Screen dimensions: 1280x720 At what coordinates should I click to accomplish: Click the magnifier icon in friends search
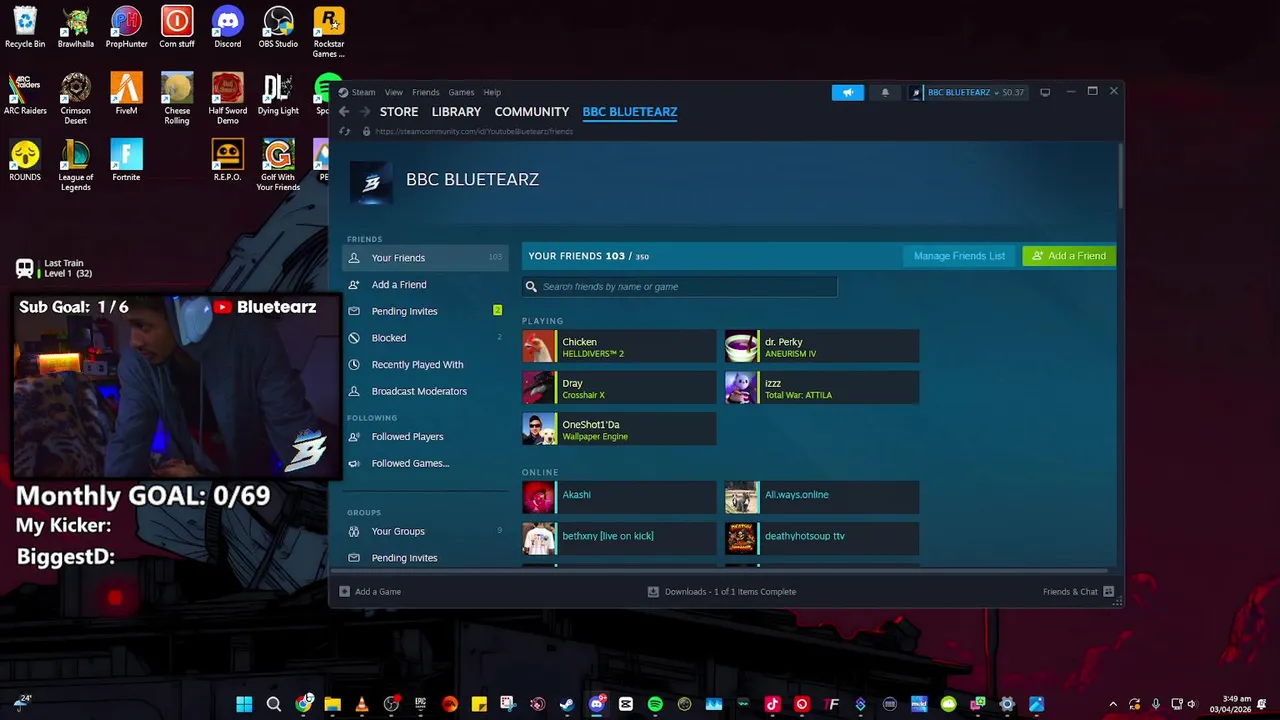pyautogui.click(x=531, y=287)
